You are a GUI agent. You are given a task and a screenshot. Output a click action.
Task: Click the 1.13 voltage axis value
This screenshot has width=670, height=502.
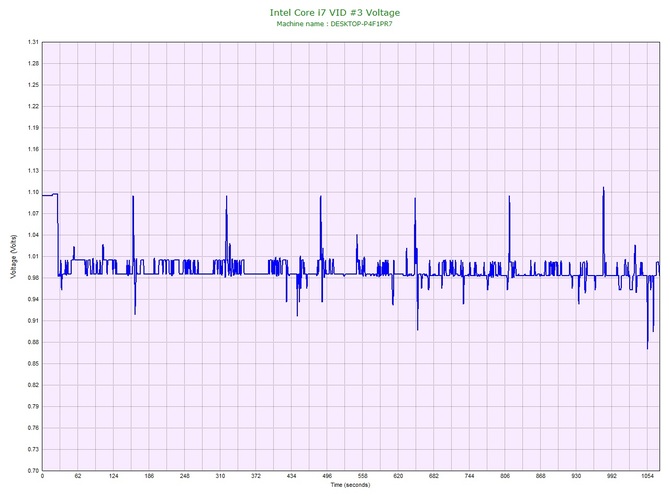(33, 170)
